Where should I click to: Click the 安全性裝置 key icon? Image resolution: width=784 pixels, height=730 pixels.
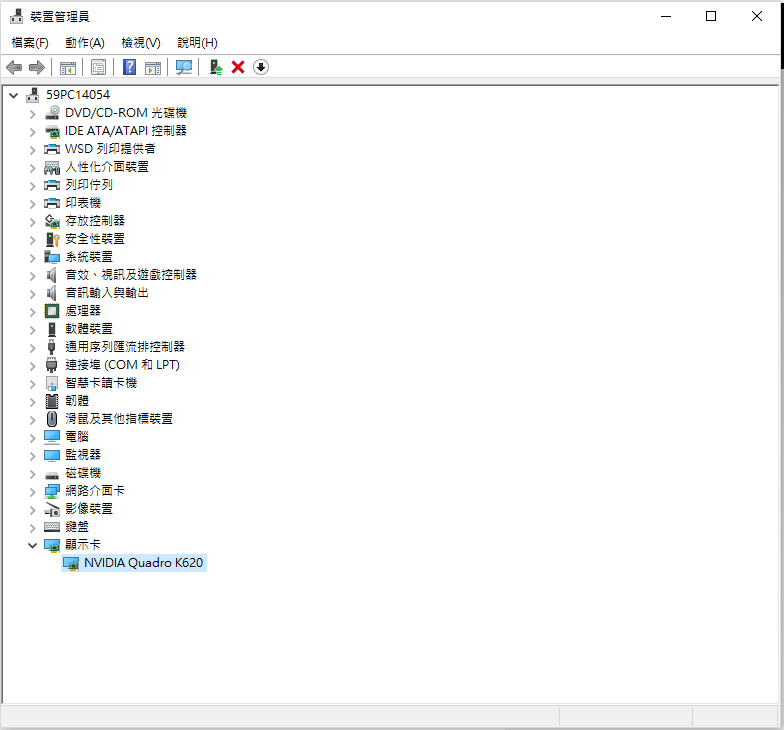pyautogui.click(x=52, y=239)
